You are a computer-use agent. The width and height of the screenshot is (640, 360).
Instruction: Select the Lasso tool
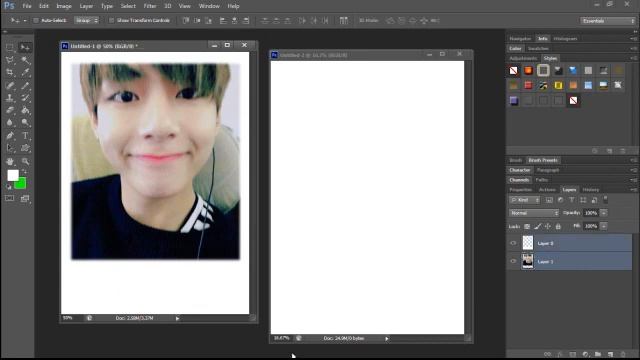[9, 60]
